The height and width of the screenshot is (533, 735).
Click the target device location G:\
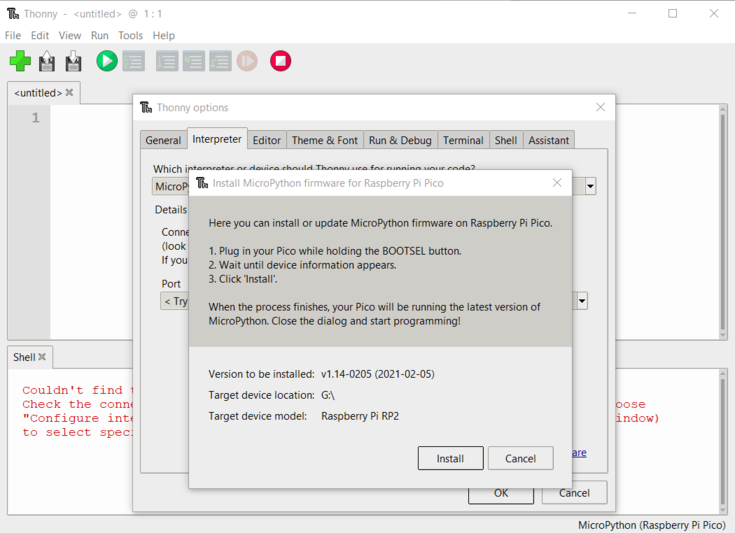328,395
